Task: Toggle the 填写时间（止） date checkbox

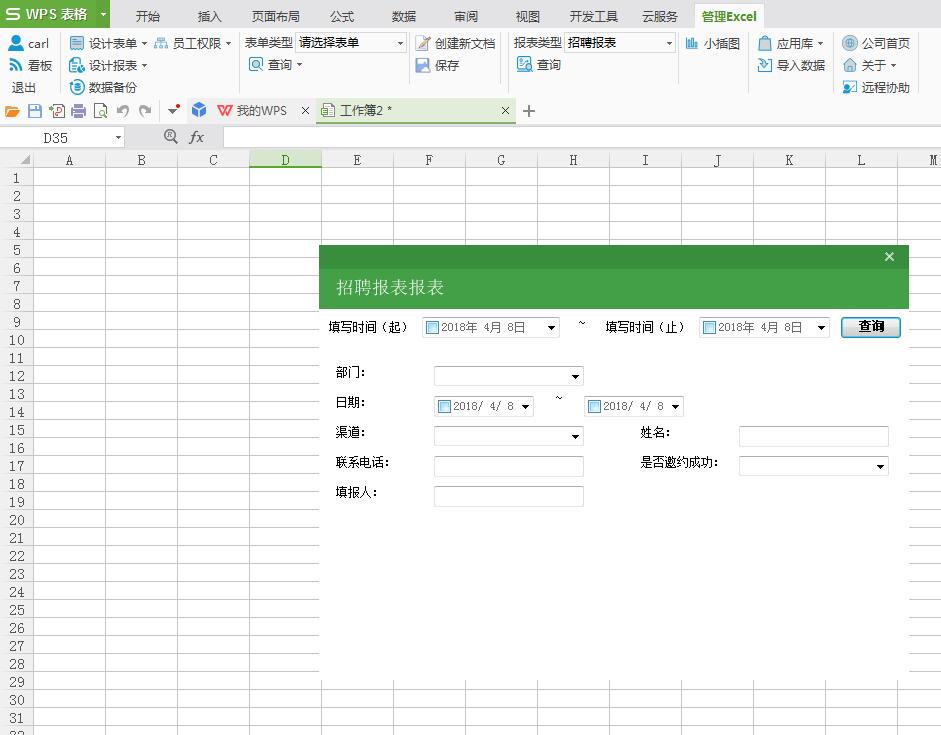Action: point(709,327)
